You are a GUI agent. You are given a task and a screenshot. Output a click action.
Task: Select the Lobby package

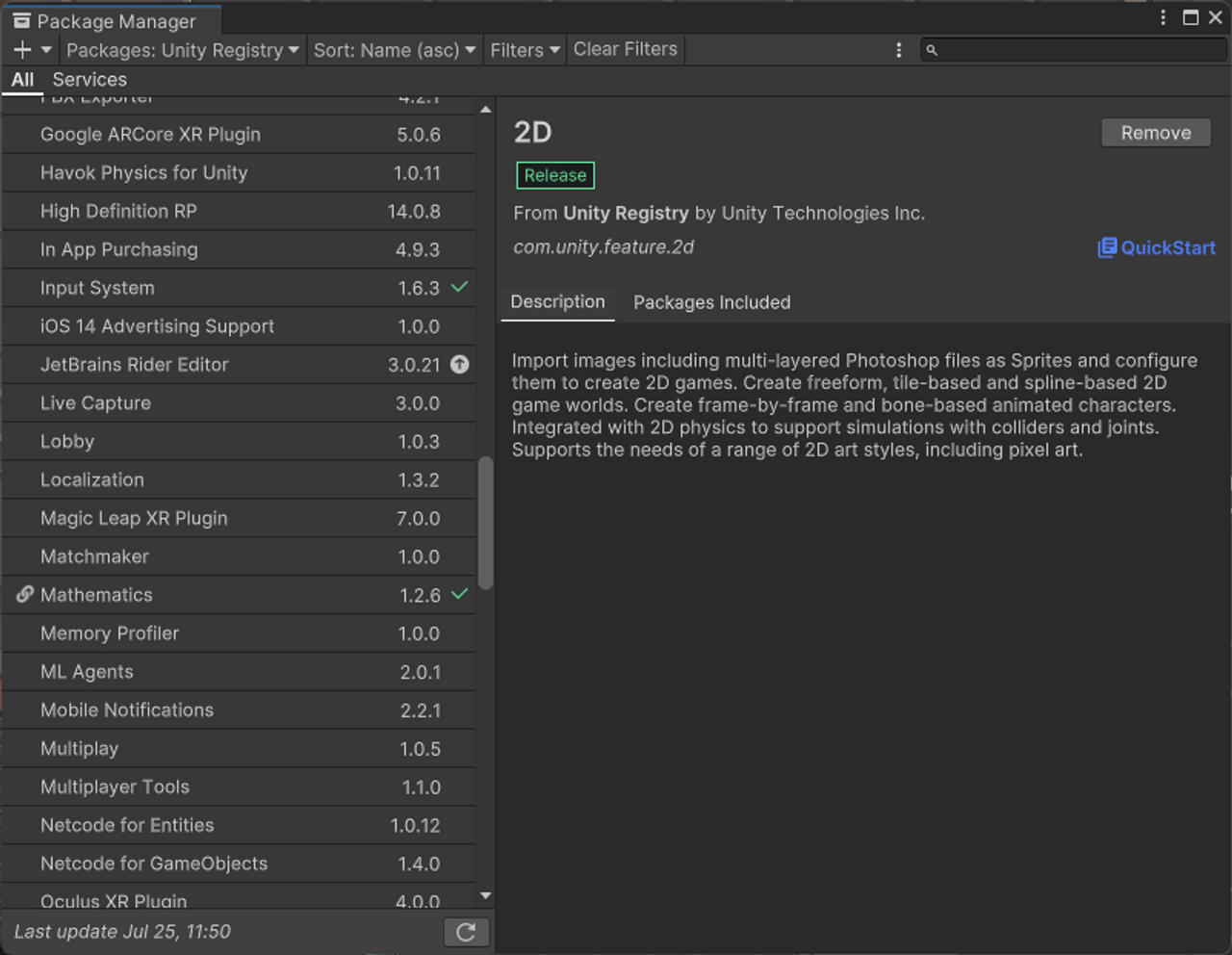pos(239,442)
